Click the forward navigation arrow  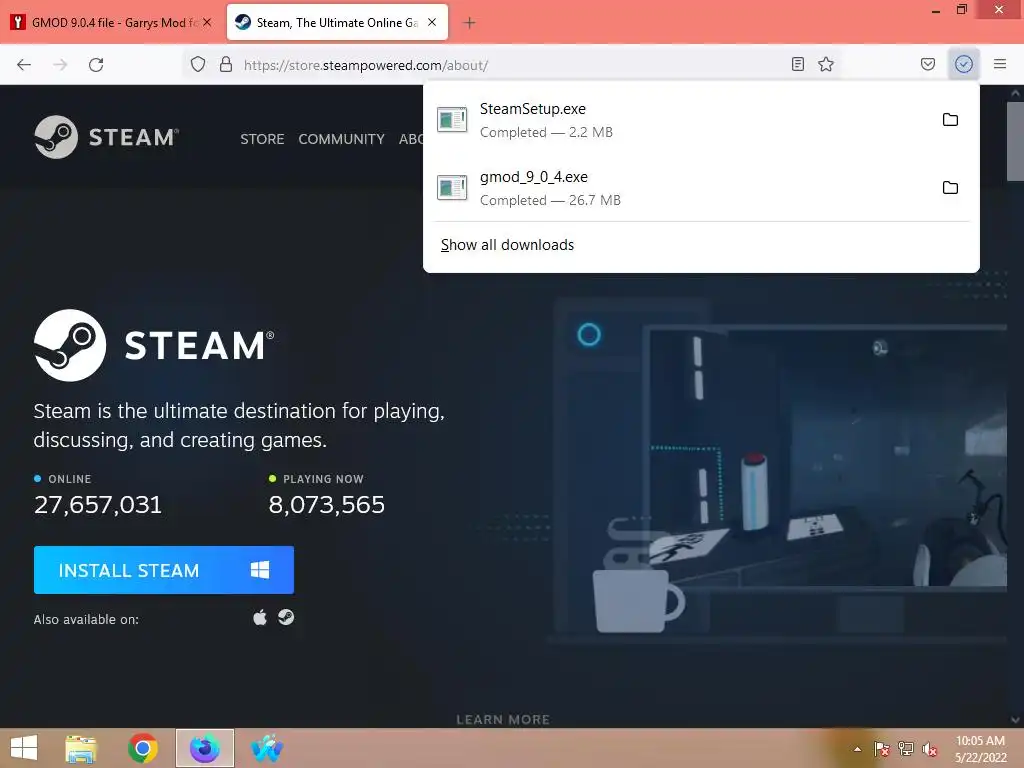tap(60, 64)
